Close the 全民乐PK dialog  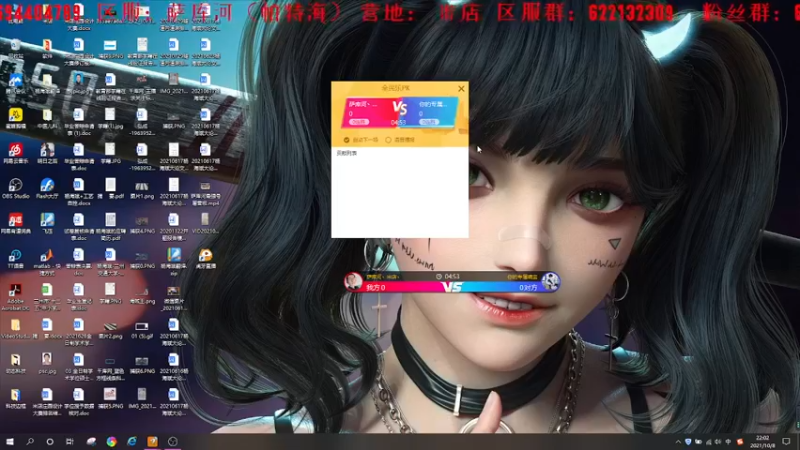[x=461, y=88]
